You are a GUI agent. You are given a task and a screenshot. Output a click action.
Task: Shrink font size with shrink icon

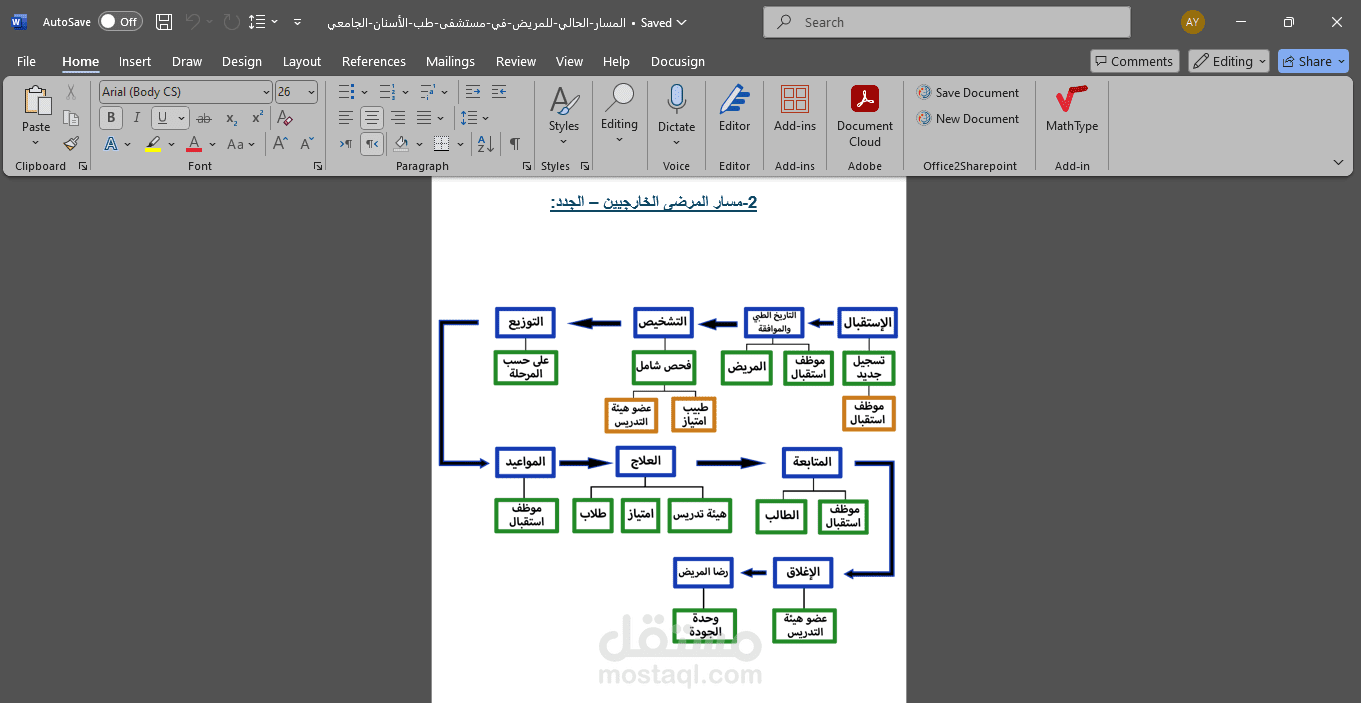(307, 144)
